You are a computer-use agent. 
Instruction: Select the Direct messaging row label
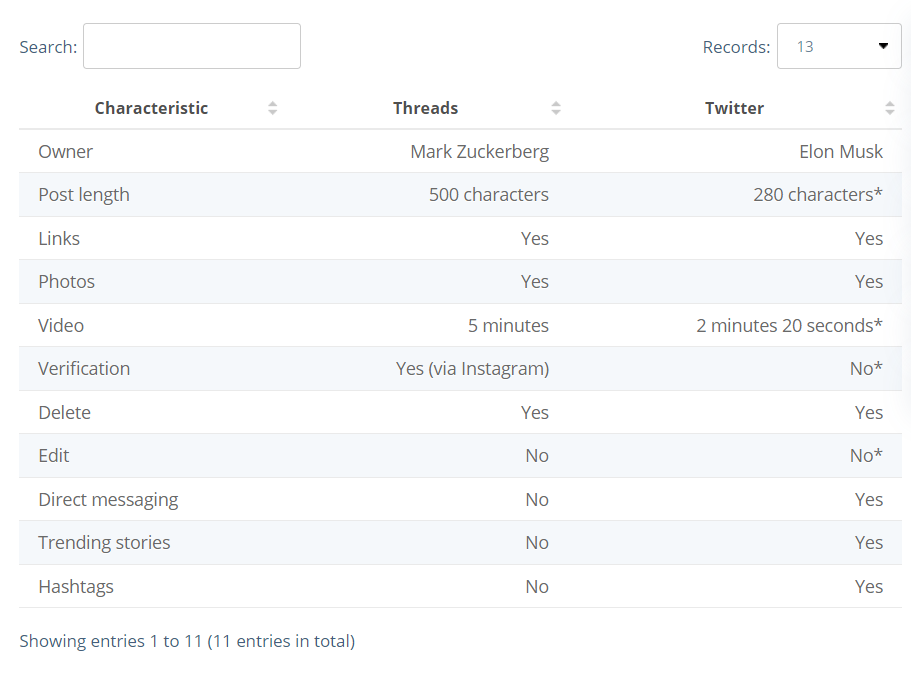108,500
